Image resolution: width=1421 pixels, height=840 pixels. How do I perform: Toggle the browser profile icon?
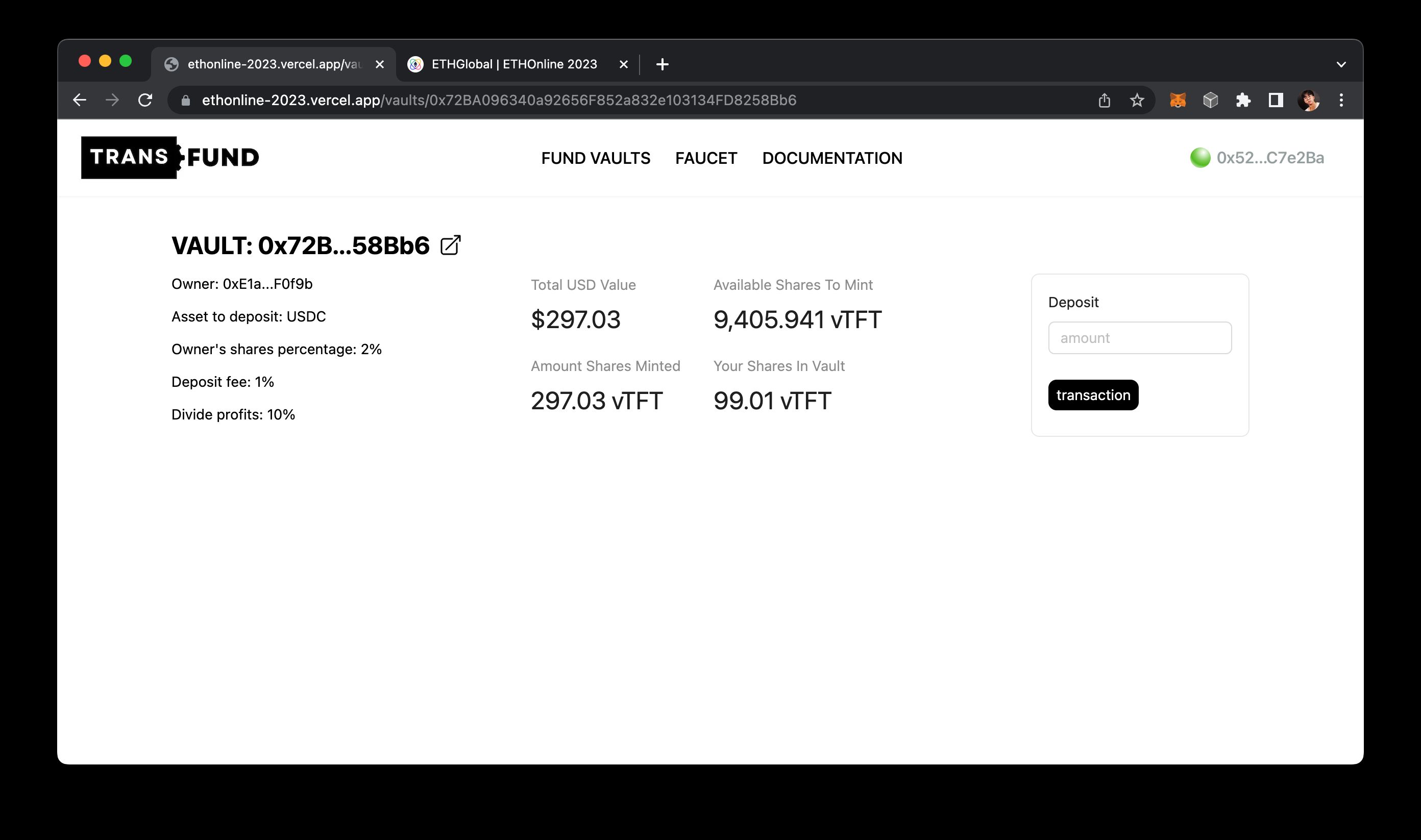coord(1307,99)
